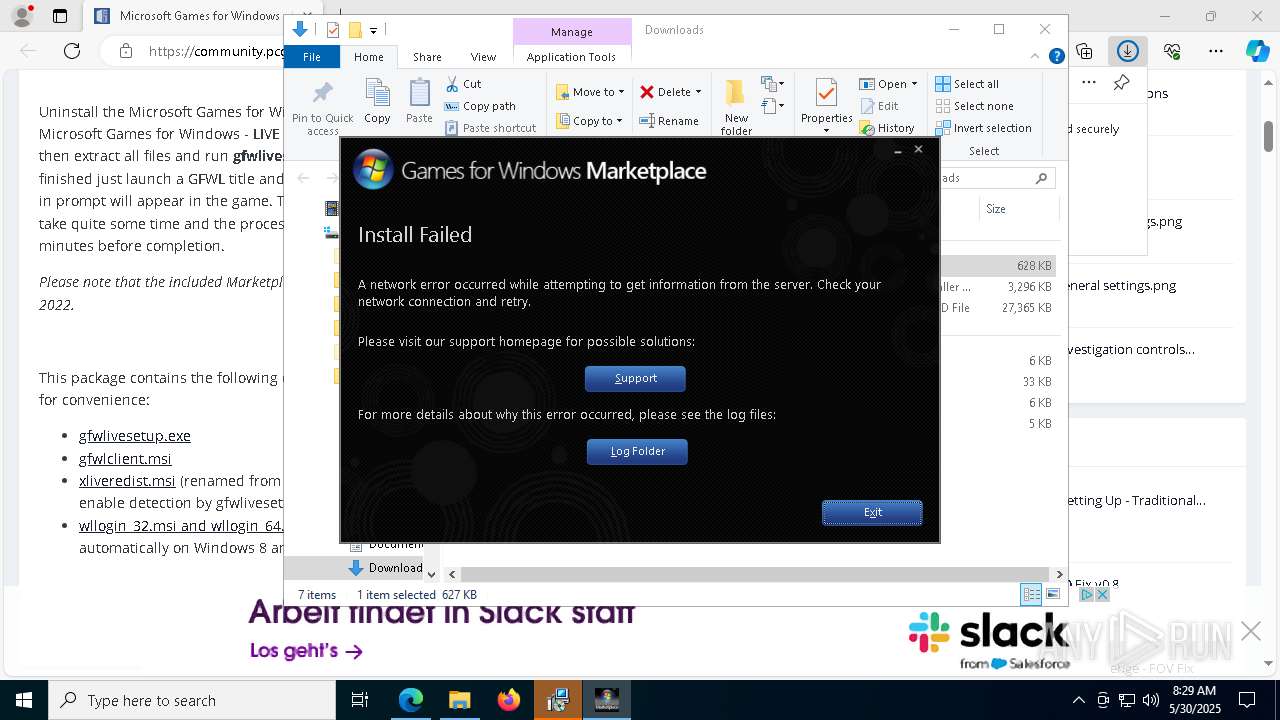Click the Manage contextual tab in Explorer
This screenshot has width=1280, height=720.
(x=571, y=32)
